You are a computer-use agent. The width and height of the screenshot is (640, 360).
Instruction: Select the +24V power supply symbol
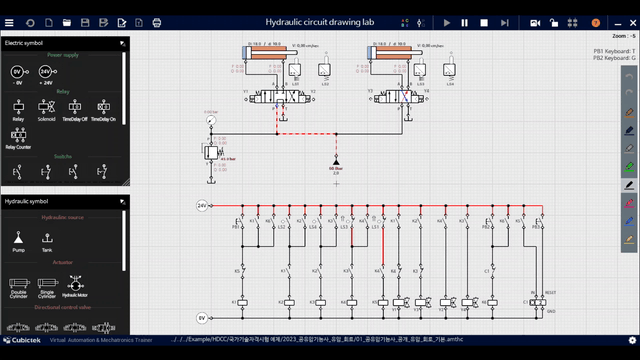pos(47,75)
